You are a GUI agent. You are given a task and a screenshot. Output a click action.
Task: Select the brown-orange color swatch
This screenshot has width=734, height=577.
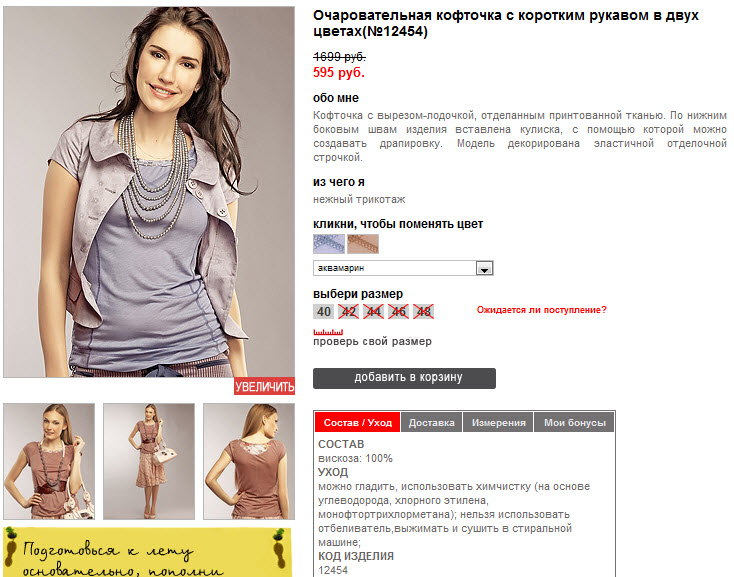tap(363, 244)
